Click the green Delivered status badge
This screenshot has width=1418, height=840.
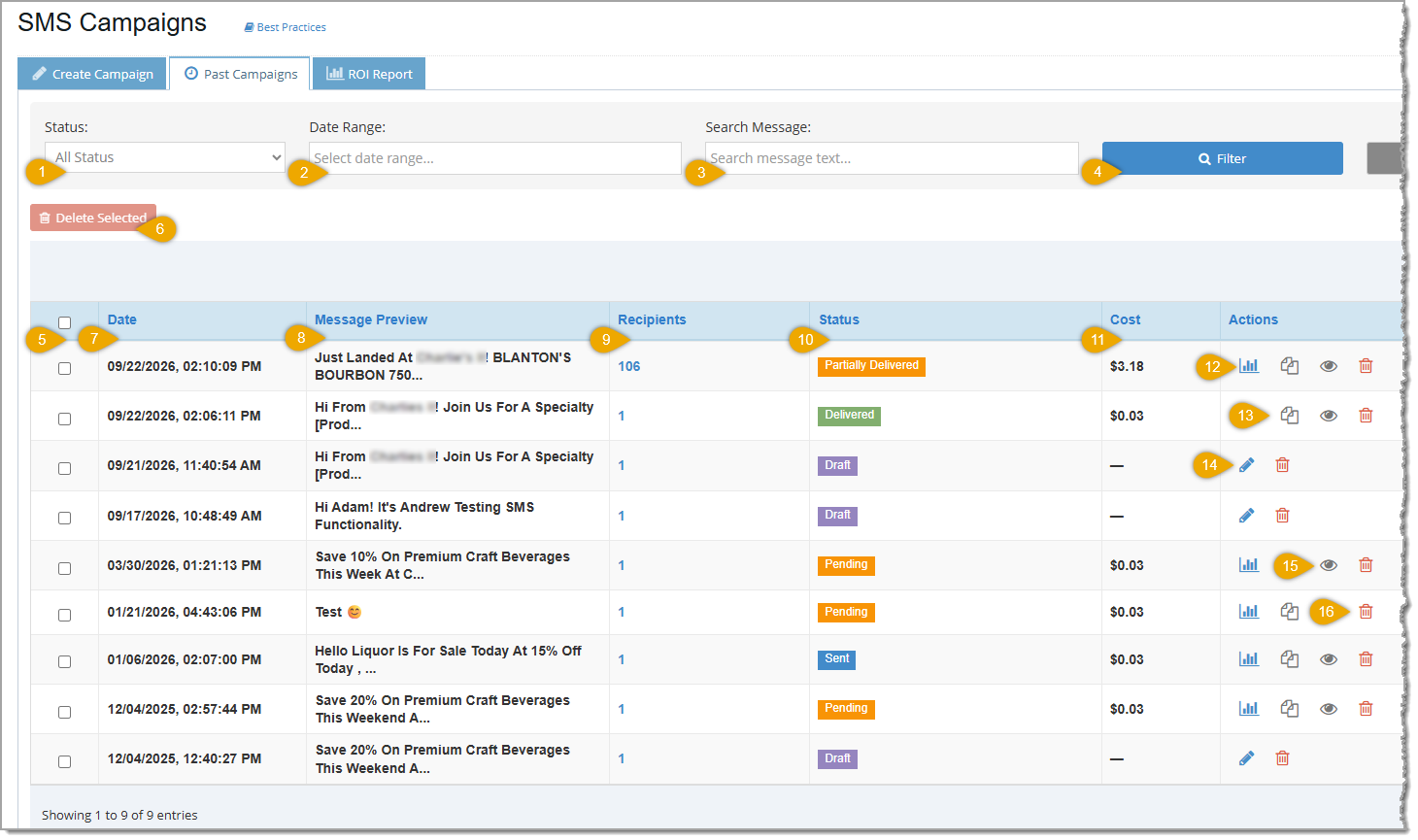point(850,416)
